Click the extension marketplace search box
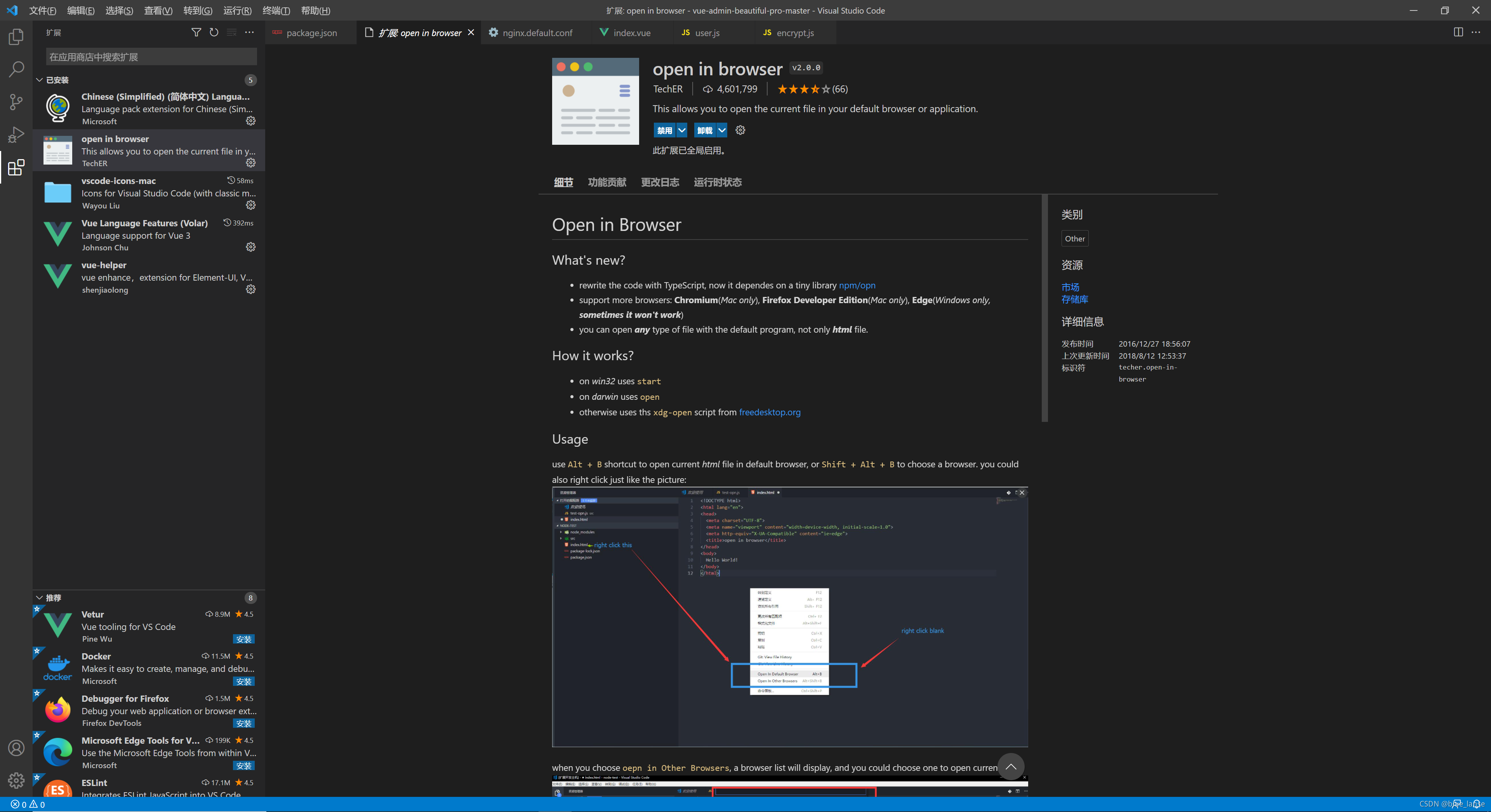 [x=151, y=57]
